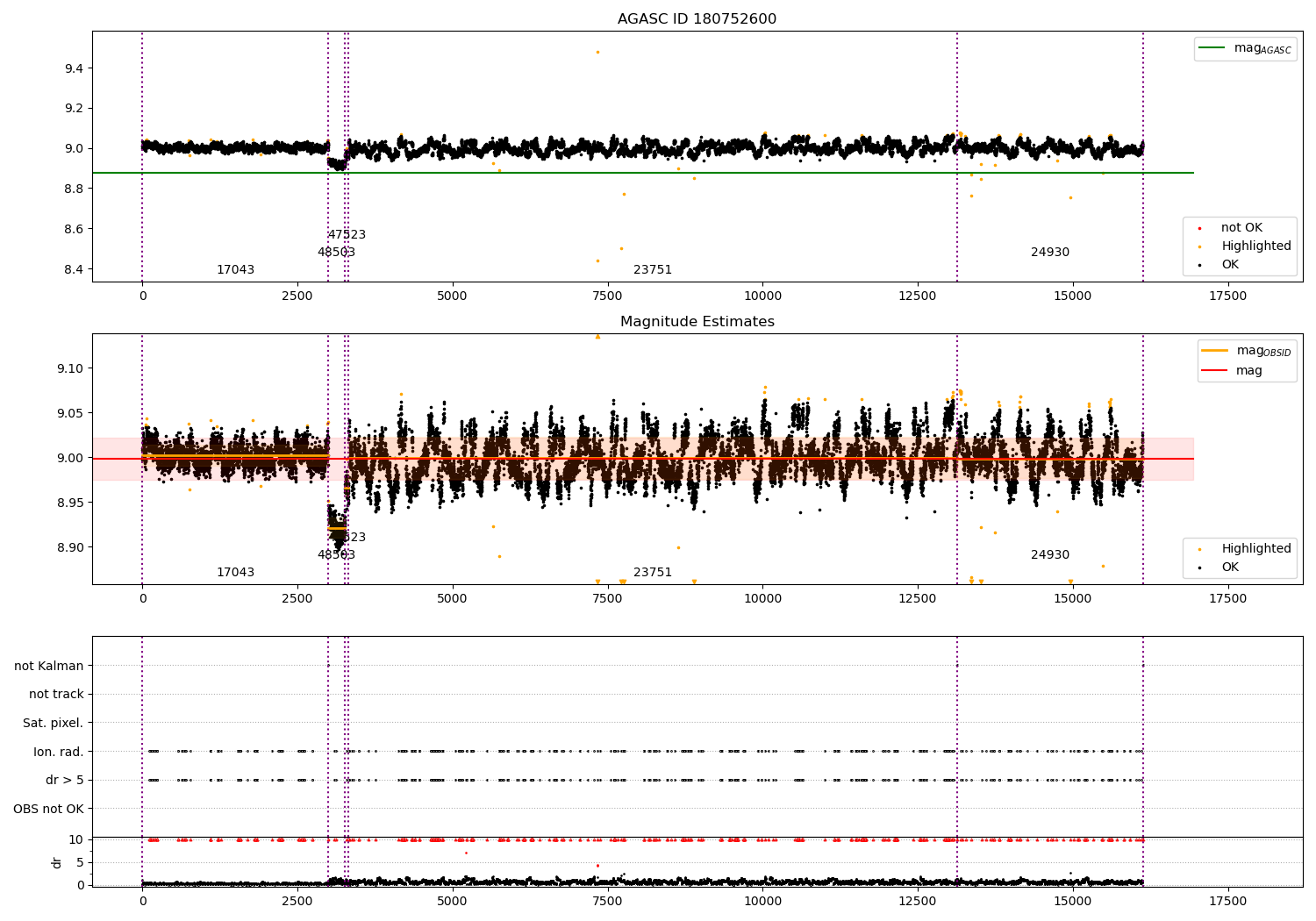Click the 8.90 y-axis tick in middle plot
Screen dimensions: 1316x921
point(69,547)
